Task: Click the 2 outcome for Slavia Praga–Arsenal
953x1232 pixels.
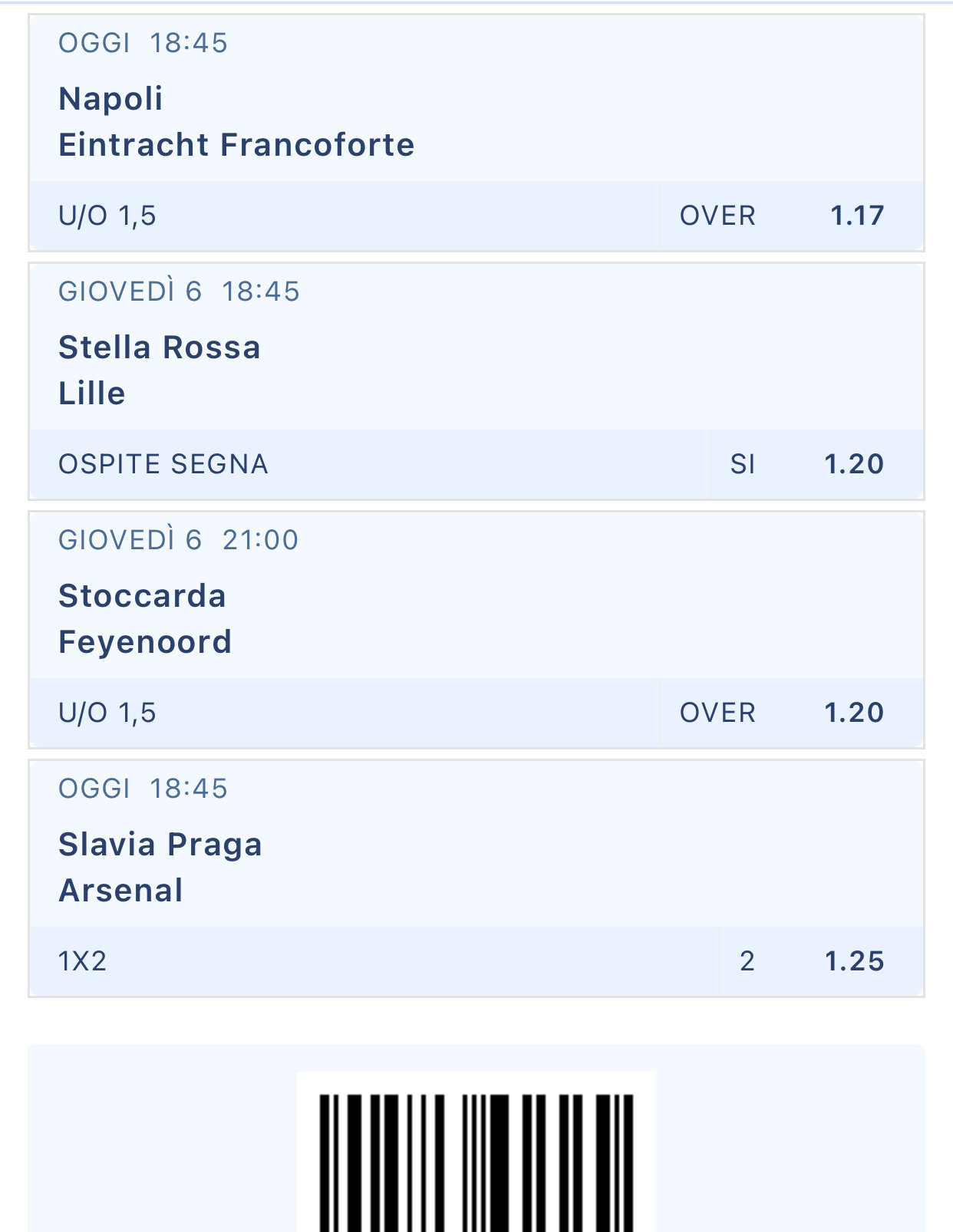Action: pyautogui.click(x=747, y=961)
